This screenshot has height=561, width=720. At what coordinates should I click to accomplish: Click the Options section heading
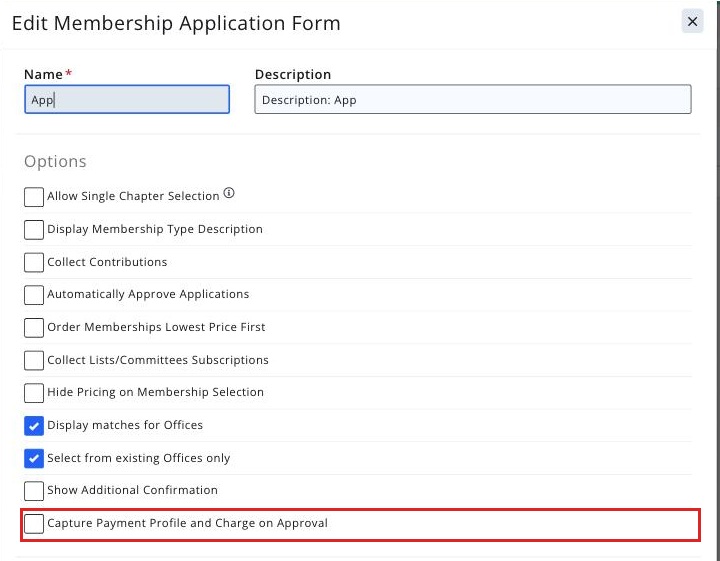(x=55, y=162)
